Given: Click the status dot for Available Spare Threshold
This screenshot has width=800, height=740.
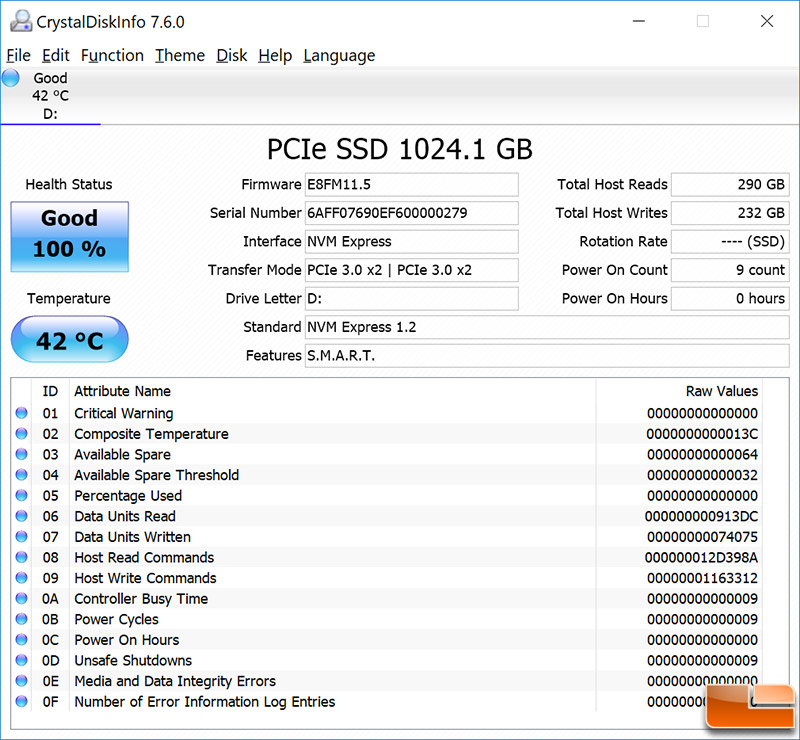Looking at the screenshot, I should pos(21,475).
